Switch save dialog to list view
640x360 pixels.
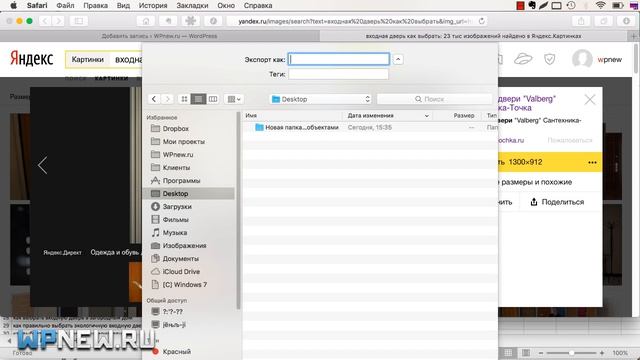pos(198,99)
